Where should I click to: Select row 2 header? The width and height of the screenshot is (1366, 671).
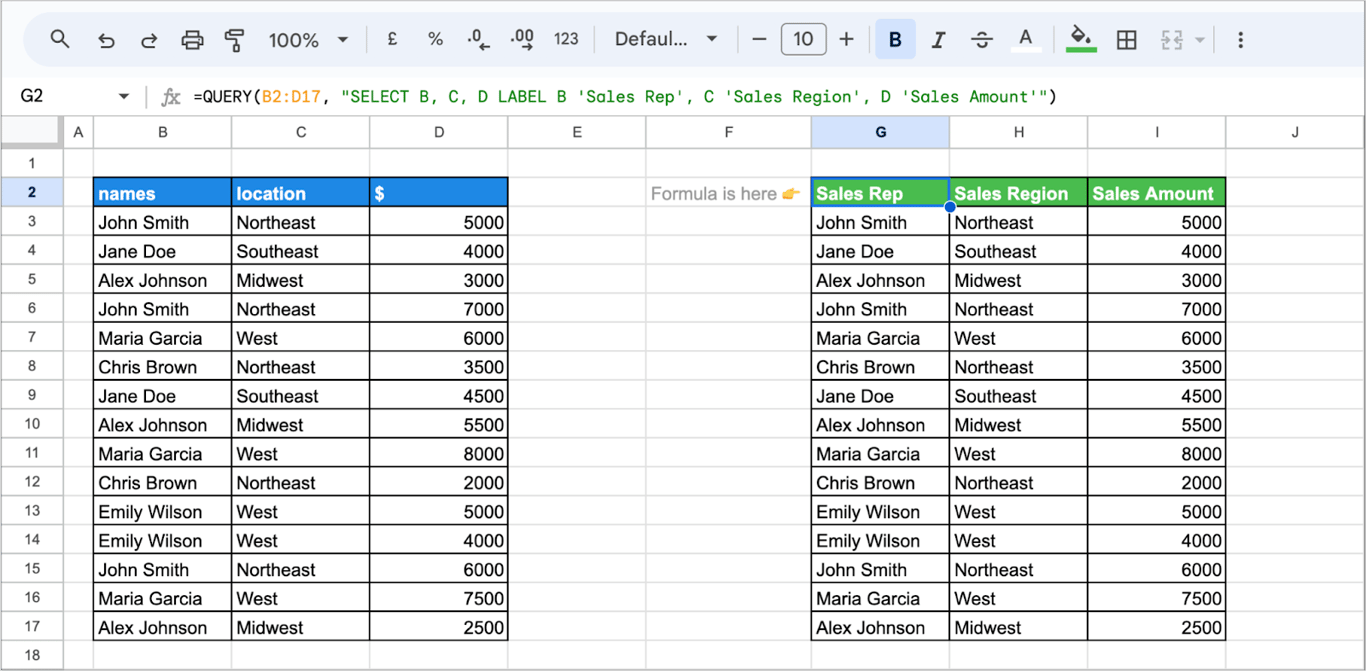click(31, 192)
